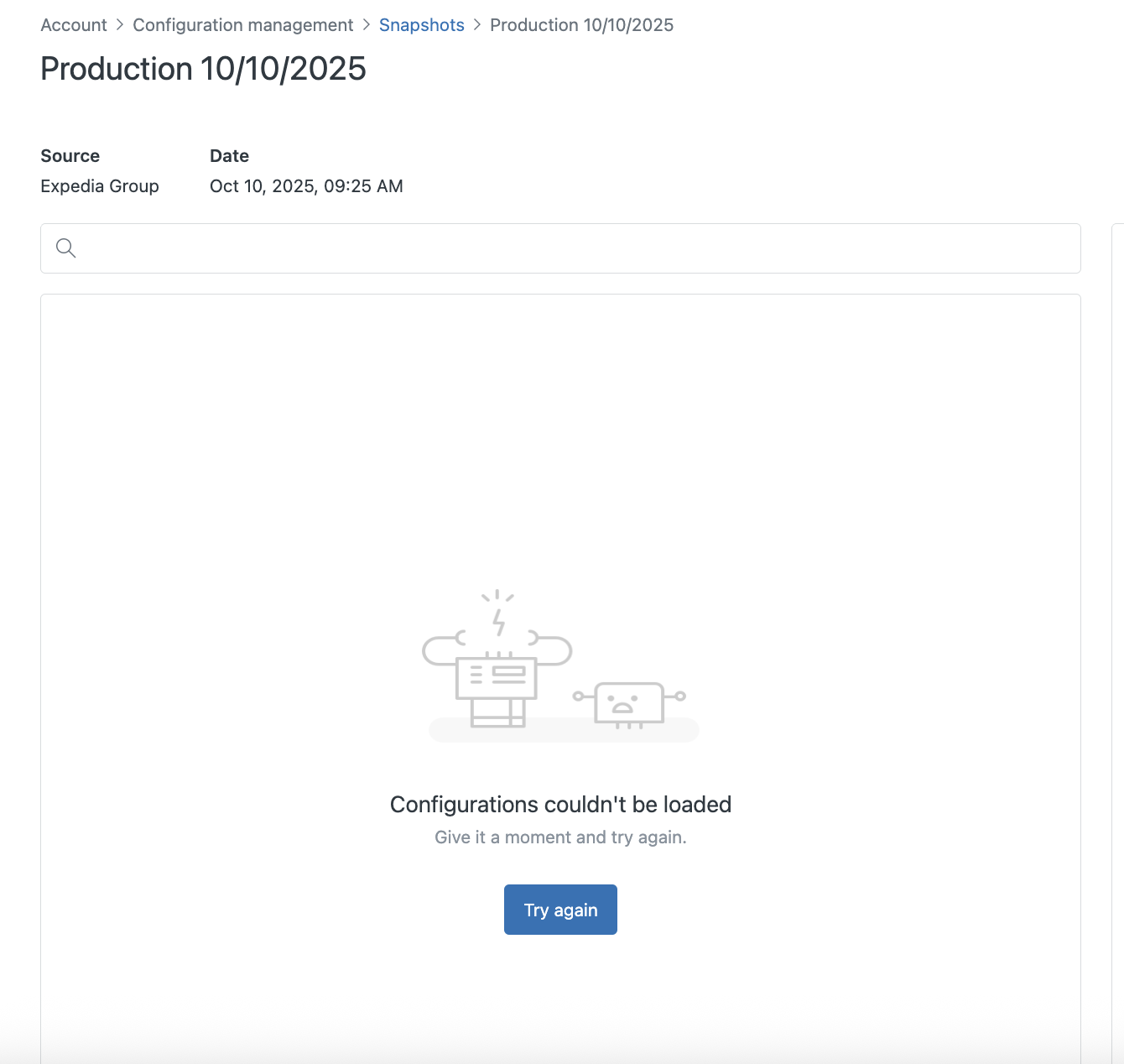This screenshot has width=1124, height=1064.
Task: Open the Snapshots breadcrumb link
Action: (421, 25)
